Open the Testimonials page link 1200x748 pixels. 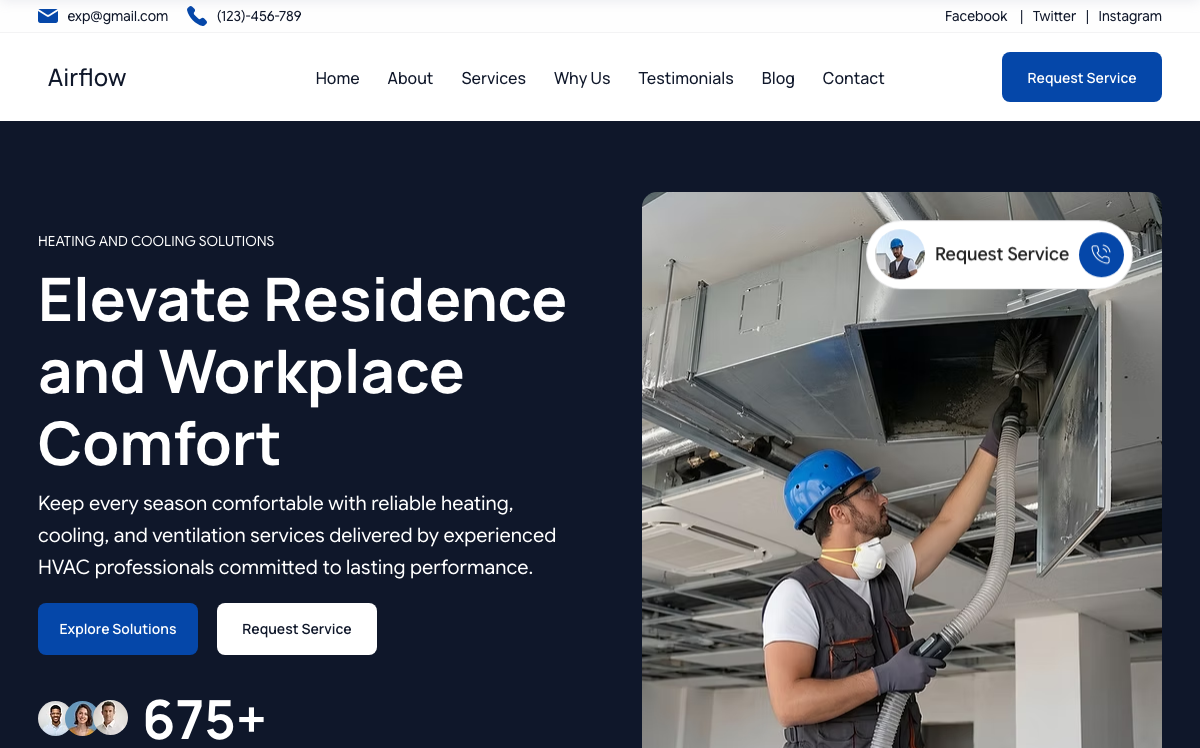[686, 78]
